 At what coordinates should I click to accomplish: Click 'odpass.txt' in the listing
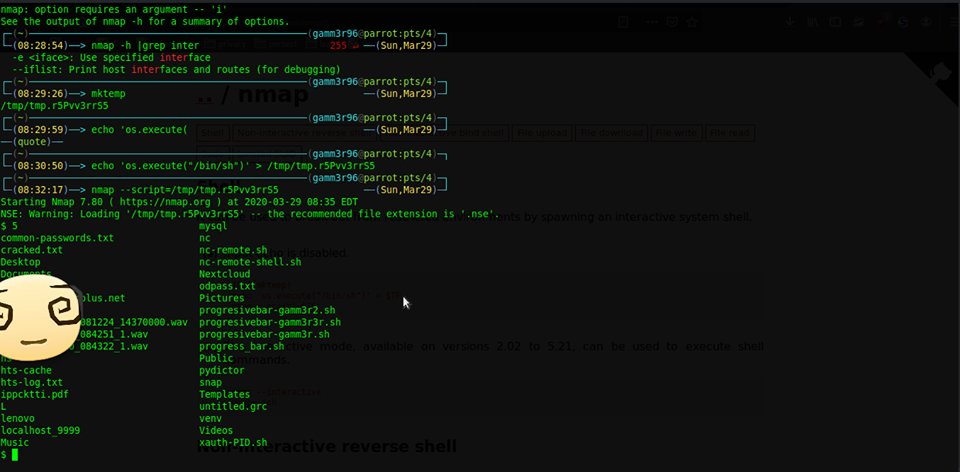227,287
